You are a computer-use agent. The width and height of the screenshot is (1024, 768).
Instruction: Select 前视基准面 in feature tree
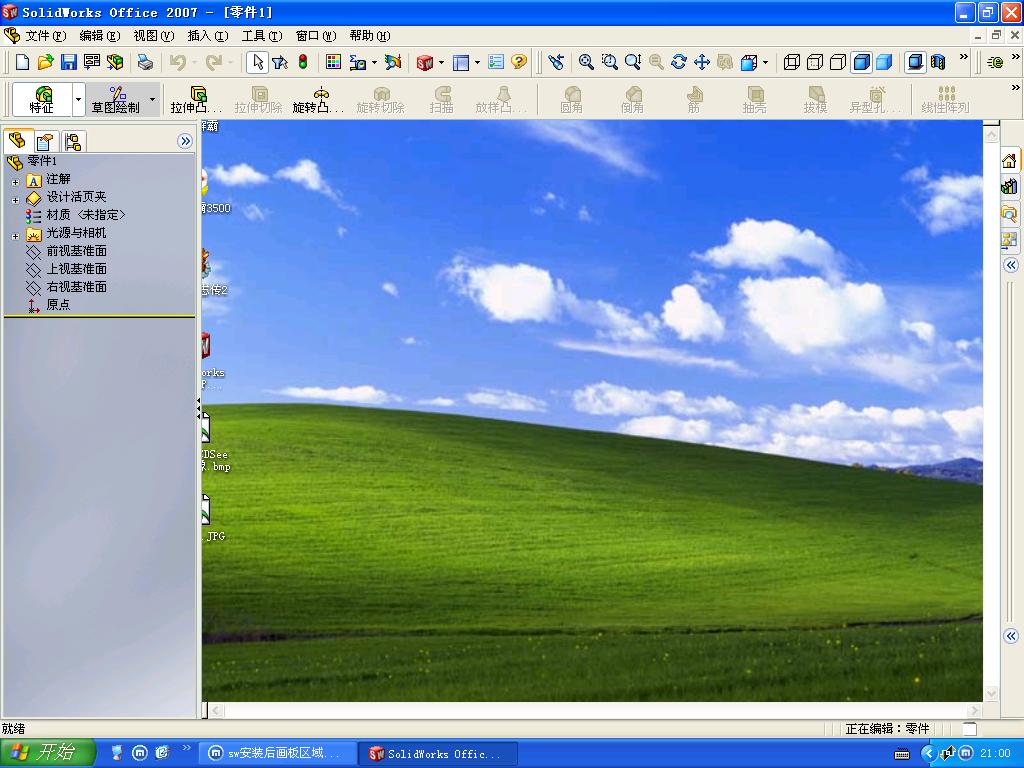click(76, 251)
